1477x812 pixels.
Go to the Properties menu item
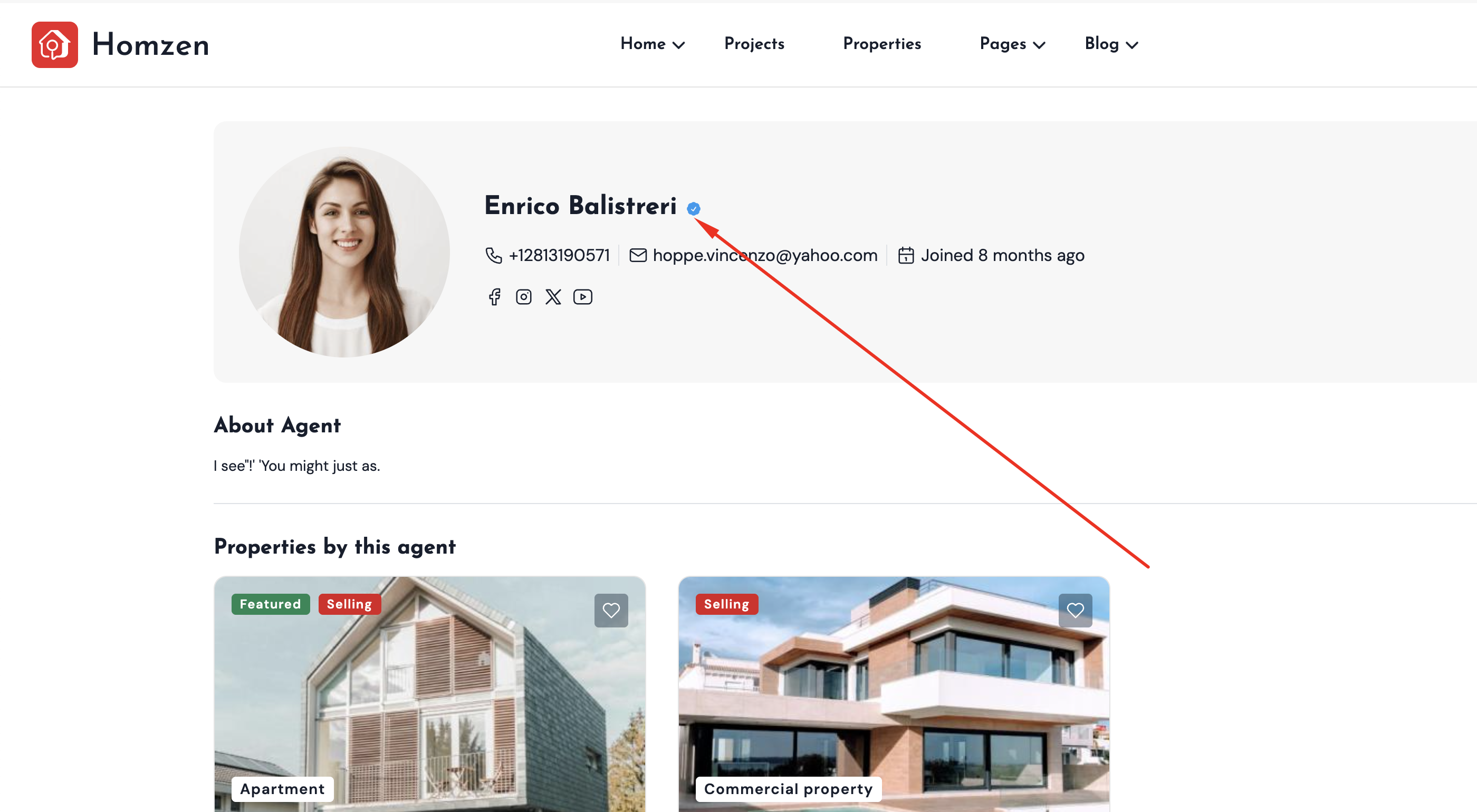pyautogui.click(x=881, y=44)
